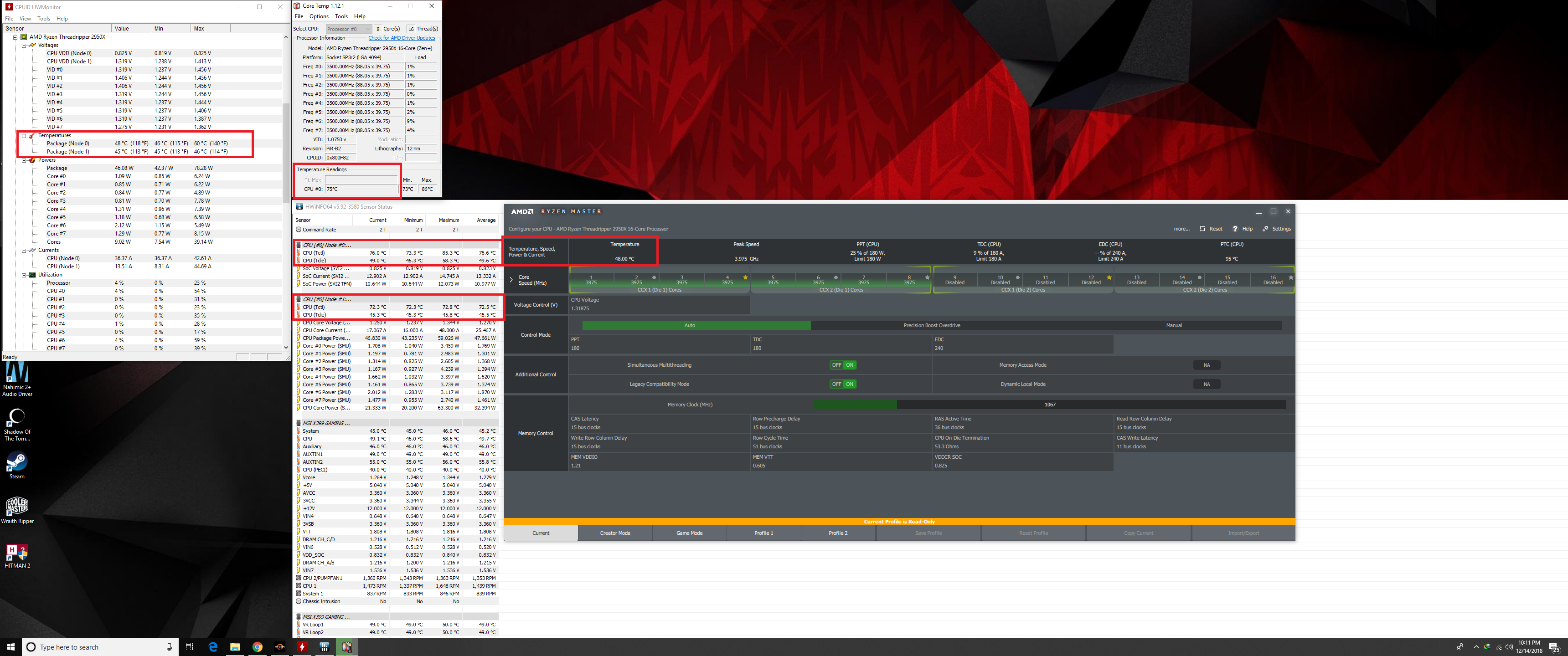Adjust the Memory Clock (MHz) slider bar
1568x656 pixels.
click(x=1049, y=405)
